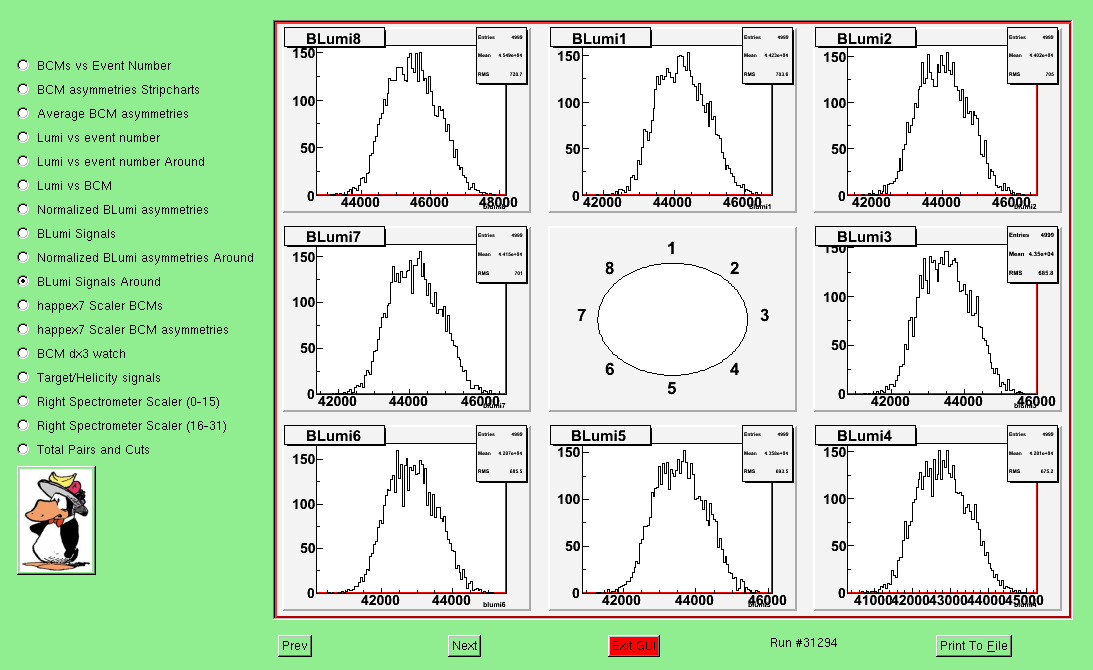
Task: Click the Run #31294 label
Action: (804, 643)
